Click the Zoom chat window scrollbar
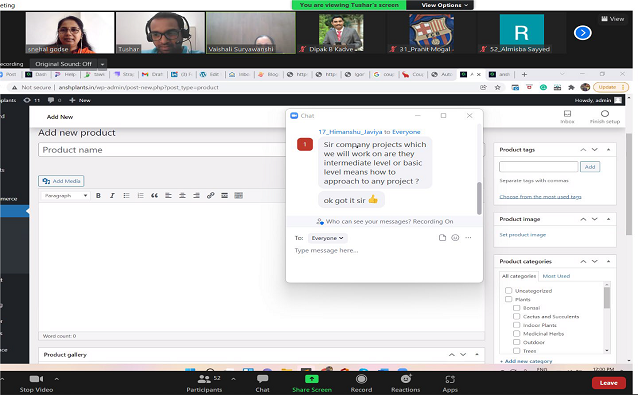The width and height of the screenshot is (638, 395). pos(479,198)
